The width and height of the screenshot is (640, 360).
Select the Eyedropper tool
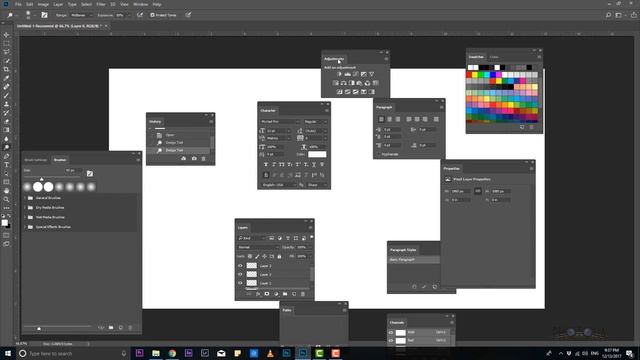7,78
